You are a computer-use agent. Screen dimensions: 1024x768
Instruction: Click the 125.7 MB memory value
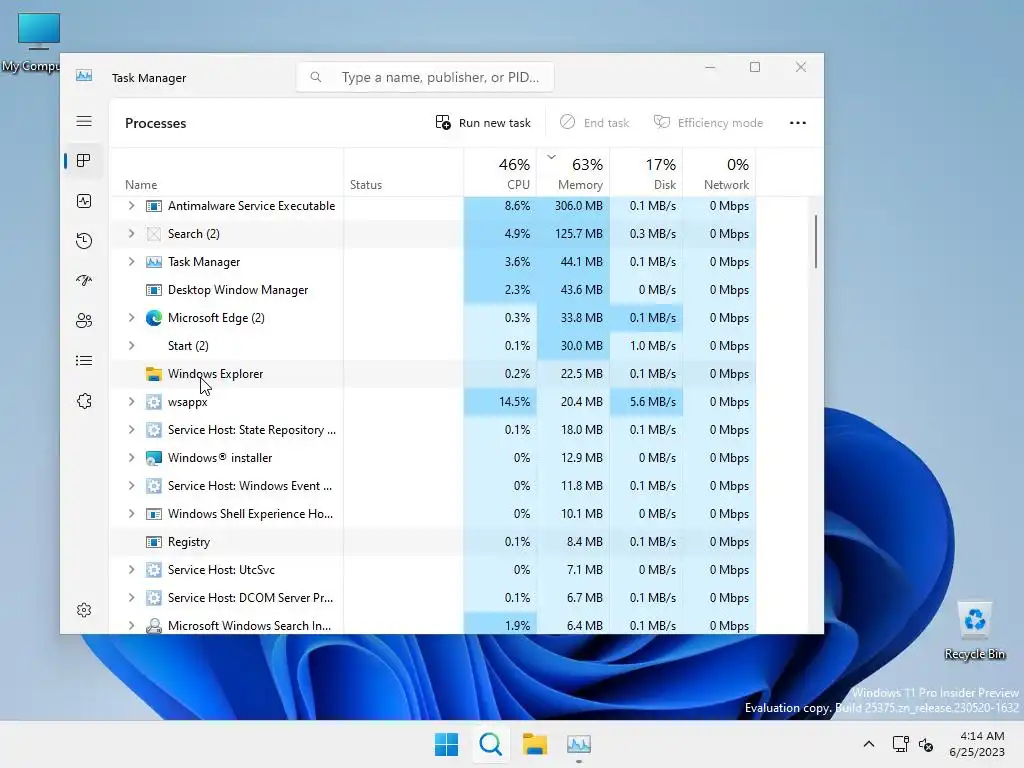pyautogui.click(x=579, y=234)
